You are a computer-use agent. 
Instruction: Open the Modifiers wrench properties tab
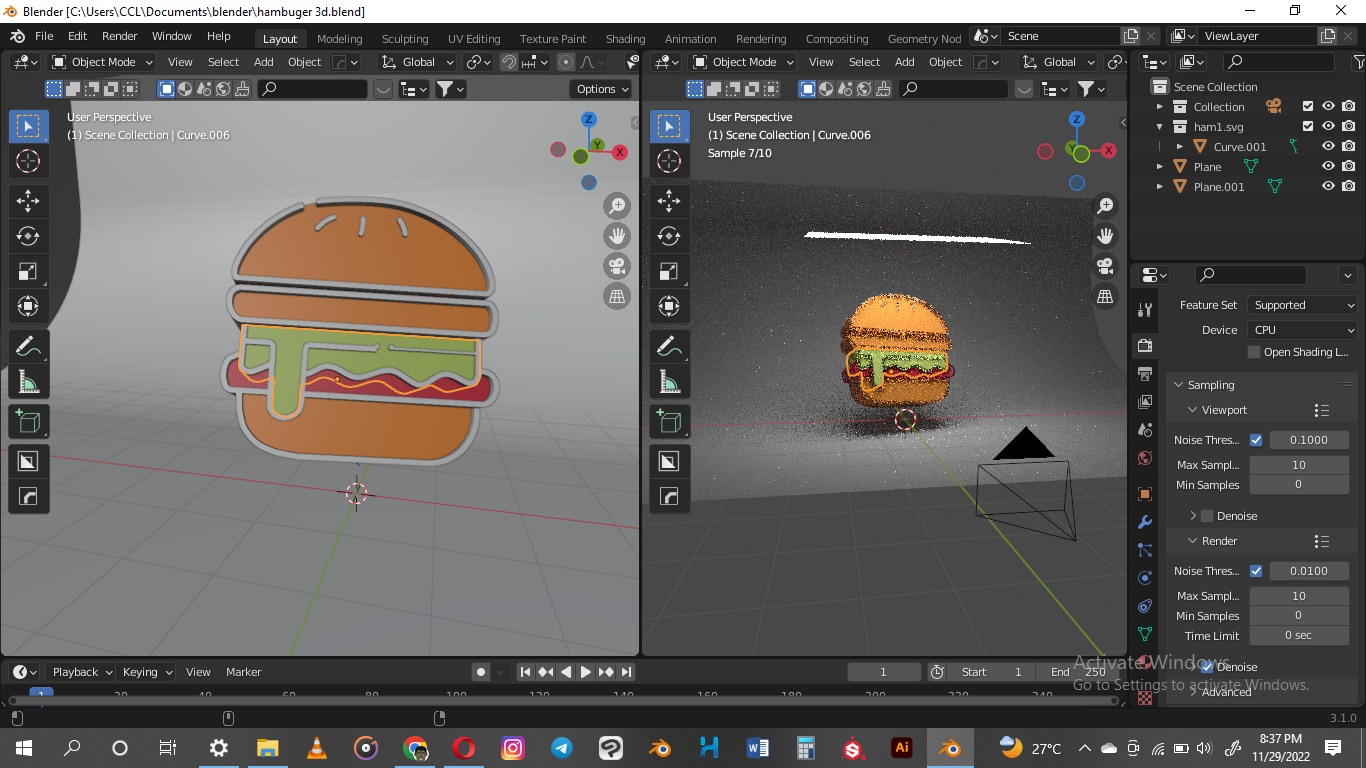(1145, 522)
